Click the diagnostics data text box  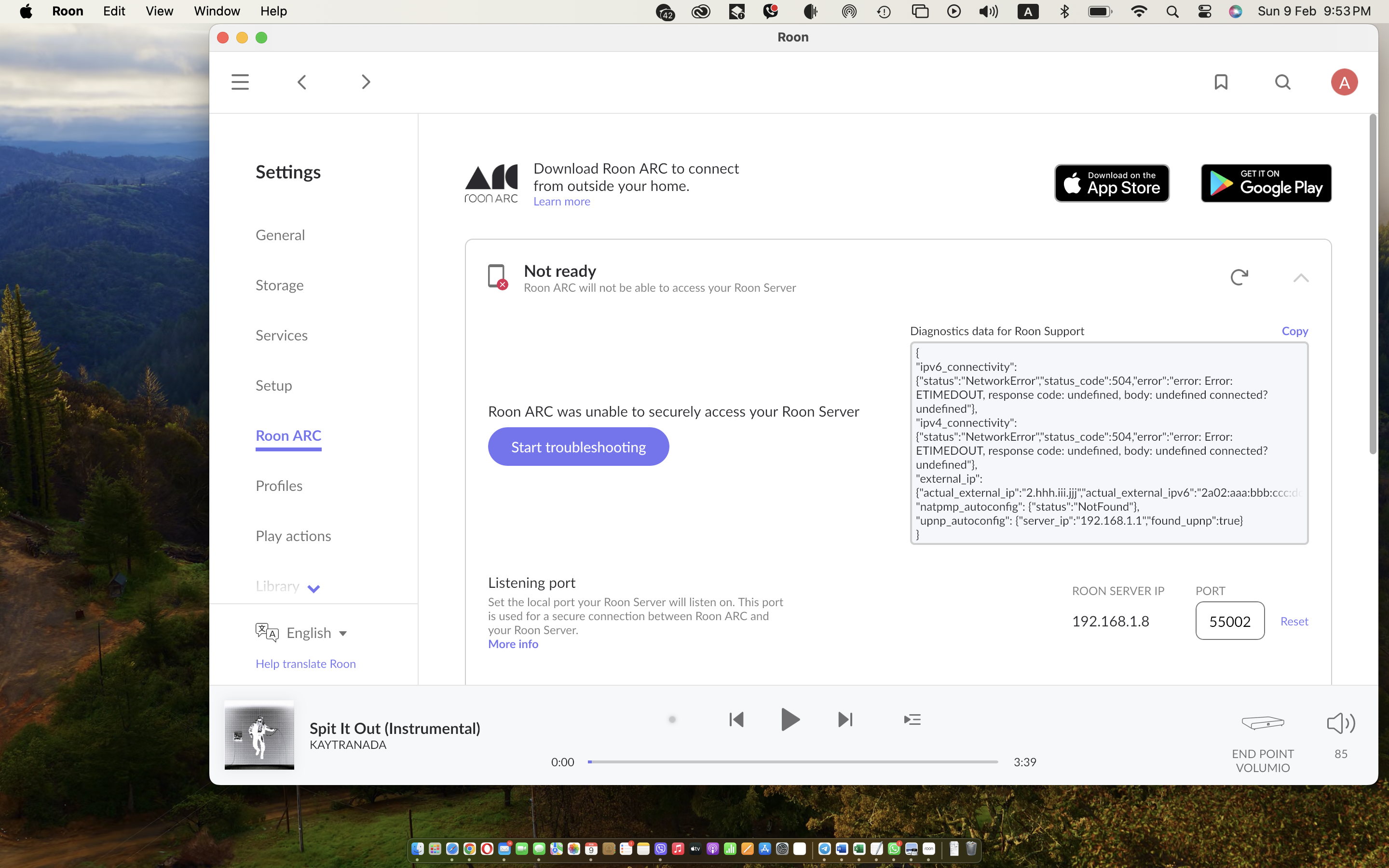tap(1109, 443)
